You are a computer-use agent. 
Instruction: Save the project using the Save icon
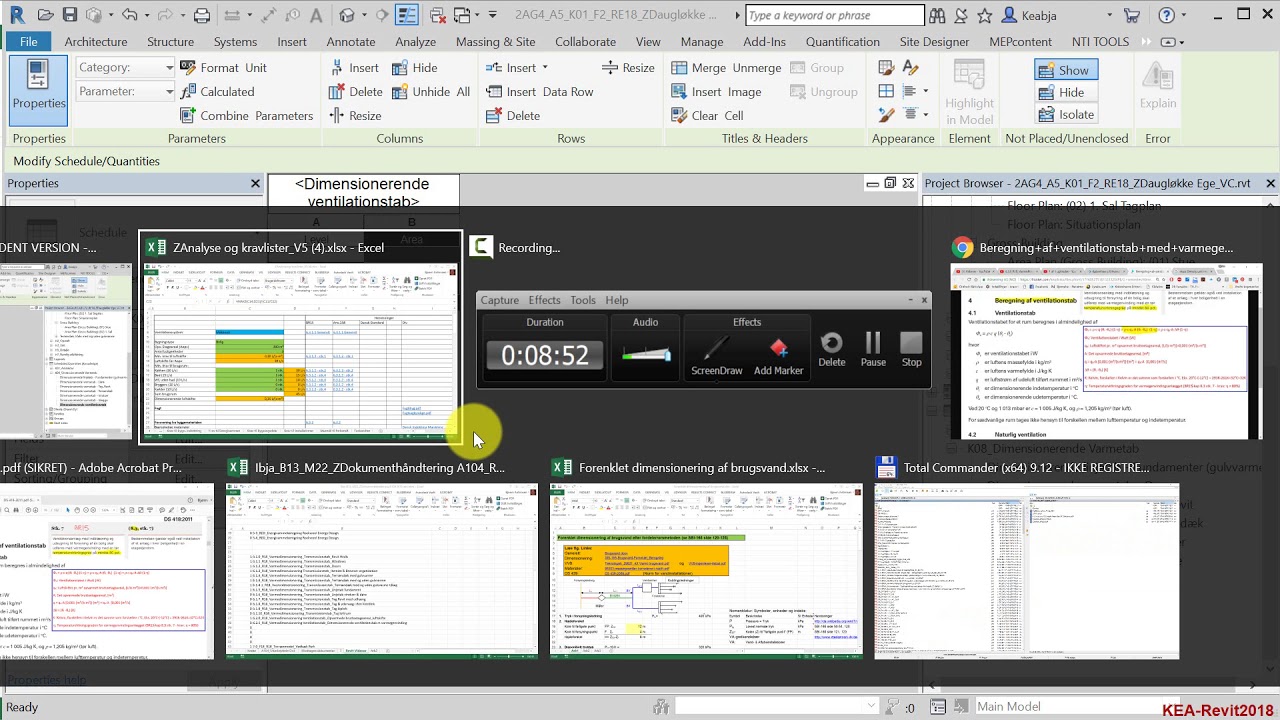click(69, 15)
